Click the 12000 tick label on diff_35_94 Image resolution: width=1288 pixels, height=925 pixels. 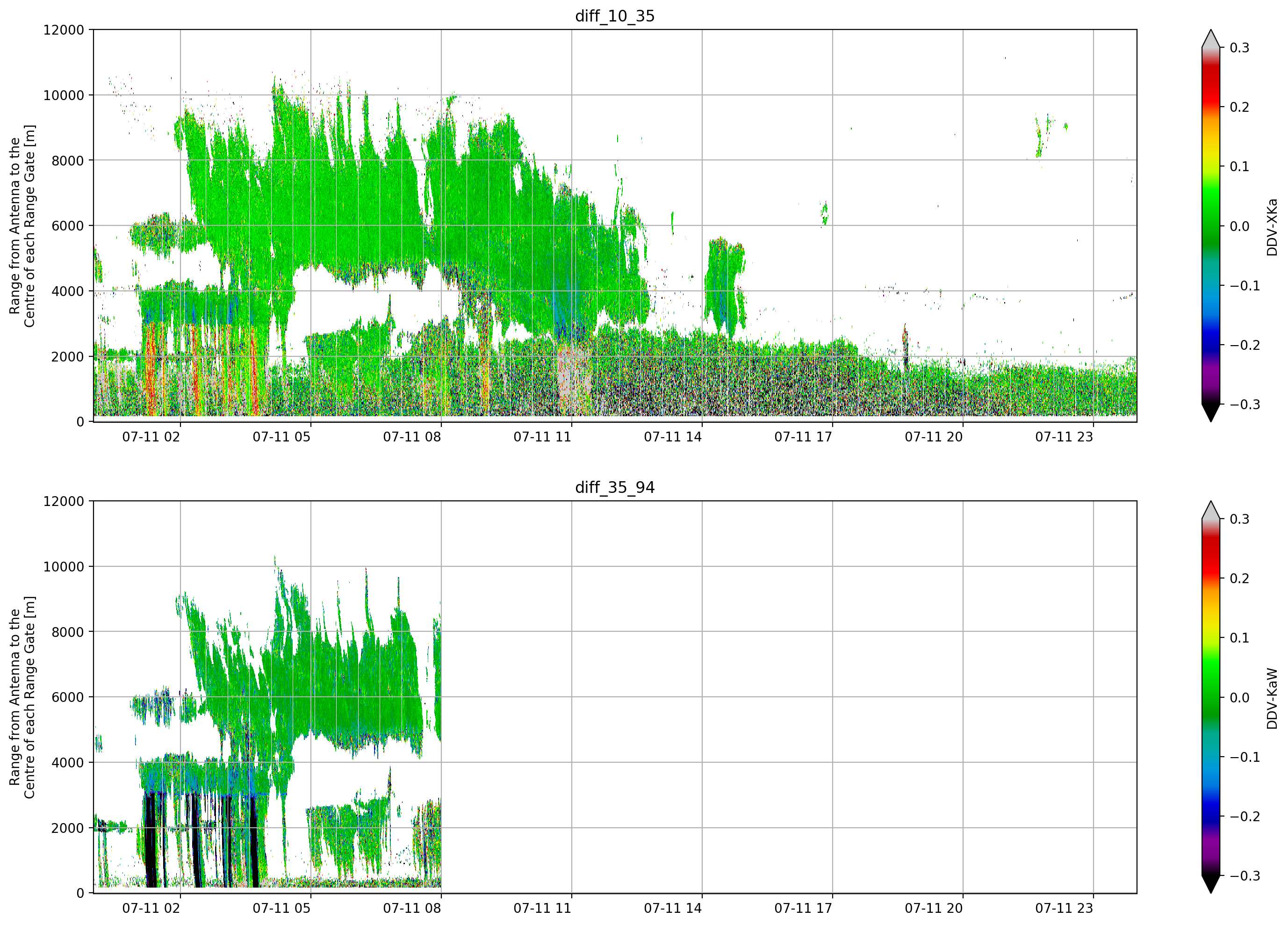pos(64,502)
